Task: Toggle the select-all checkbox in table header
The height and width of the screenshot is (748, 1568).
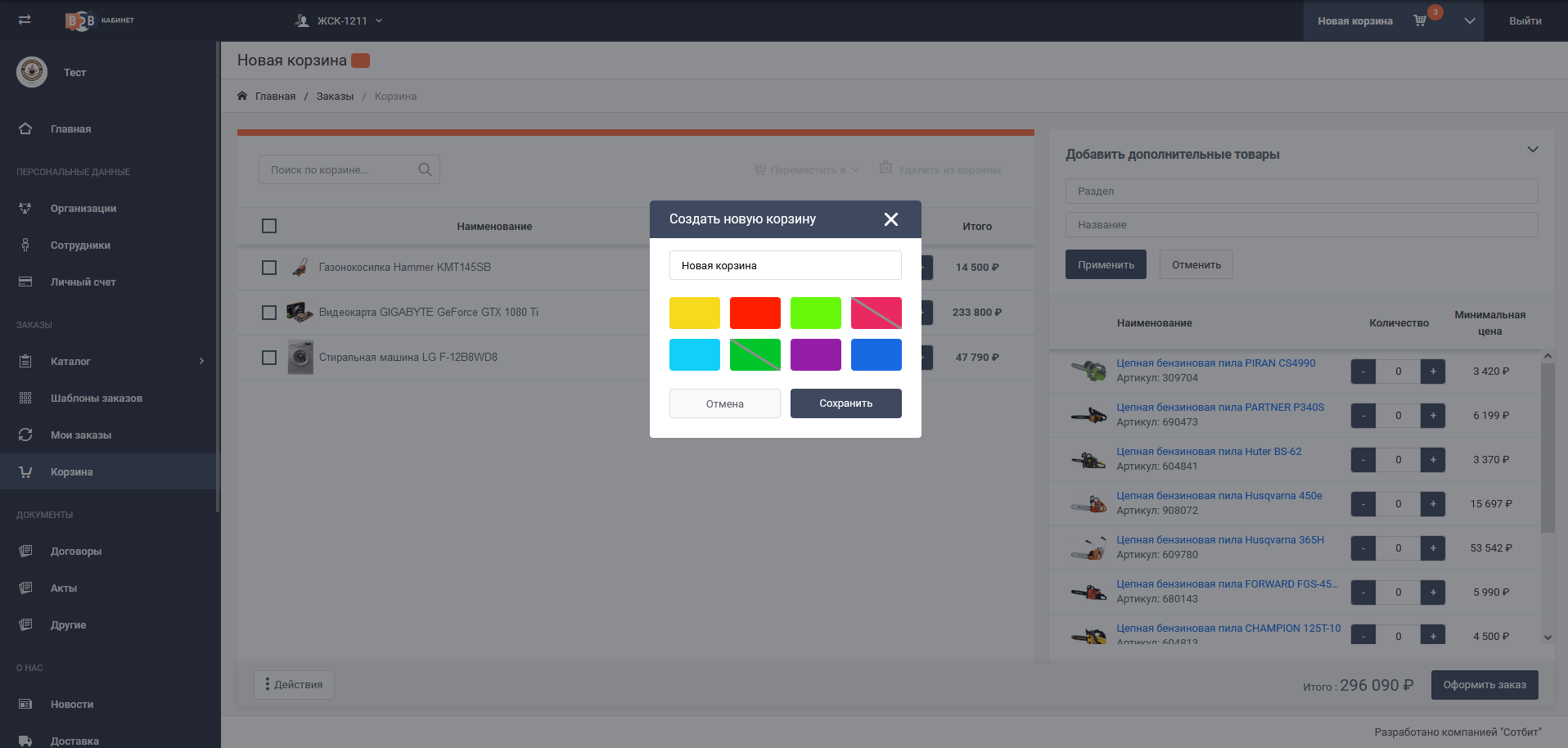Action: 269,226
